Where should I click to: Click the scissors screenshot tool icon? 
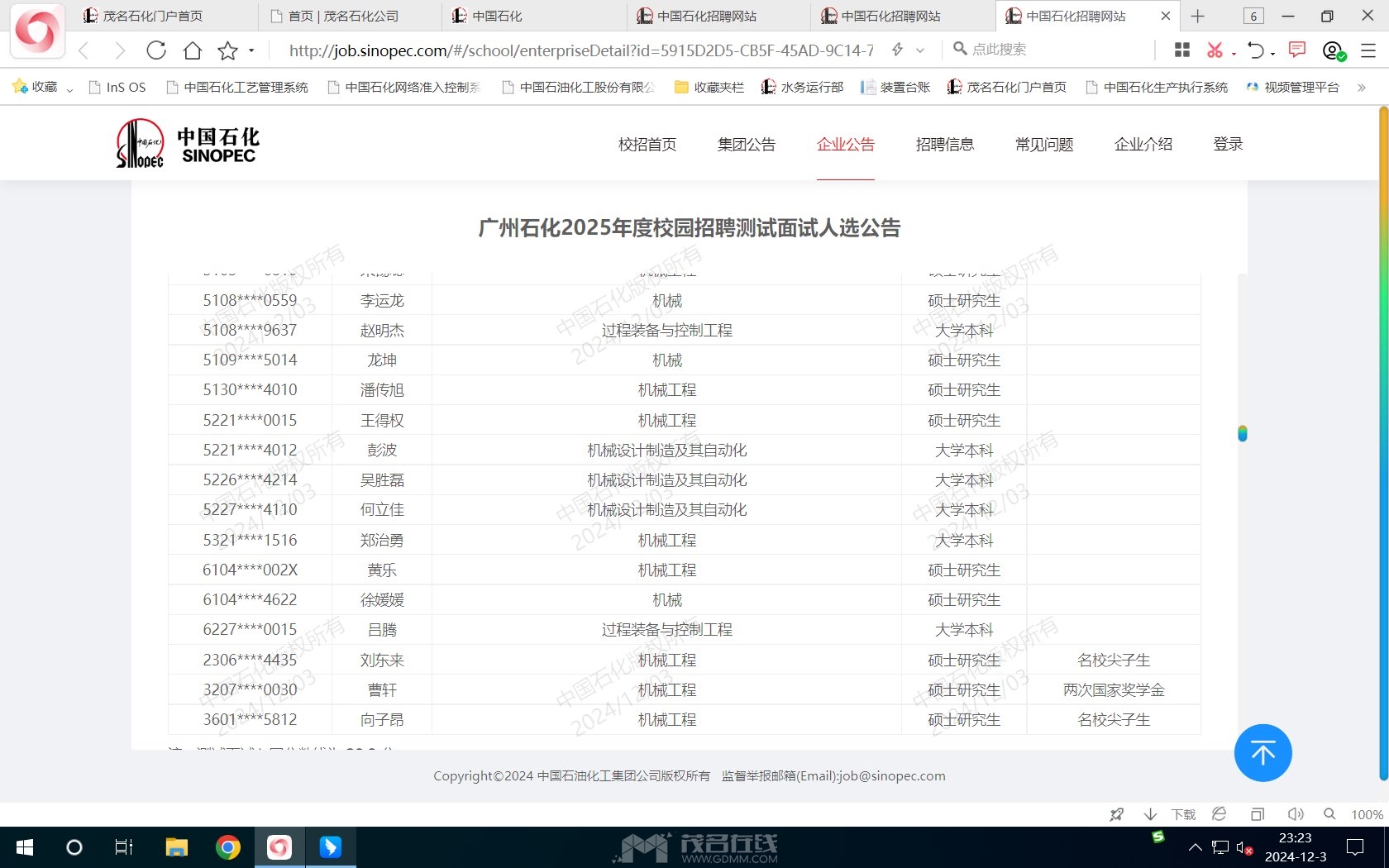[x=1214, y=50]
